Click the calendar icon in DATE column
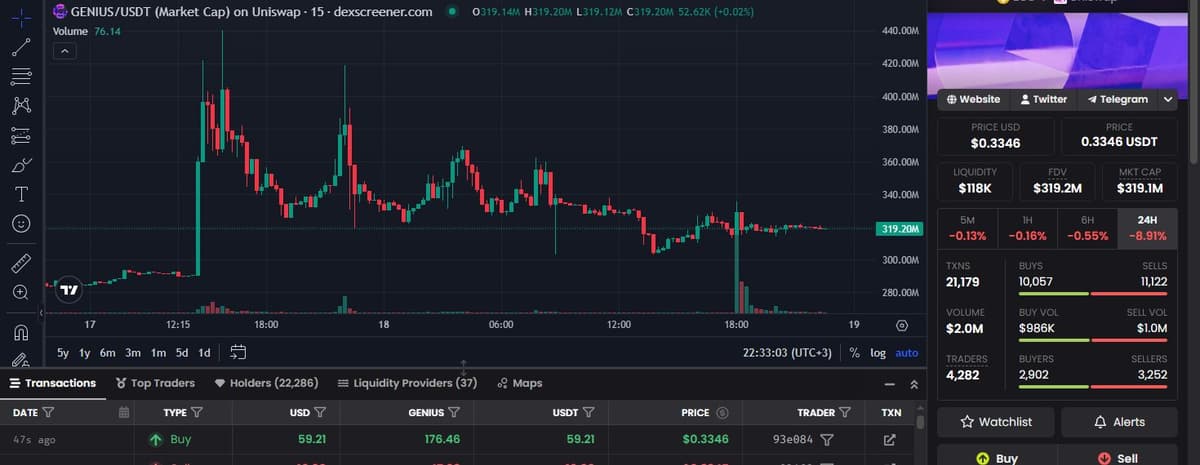This screenshot has width=1200, height=465. [x=124, y=412]
